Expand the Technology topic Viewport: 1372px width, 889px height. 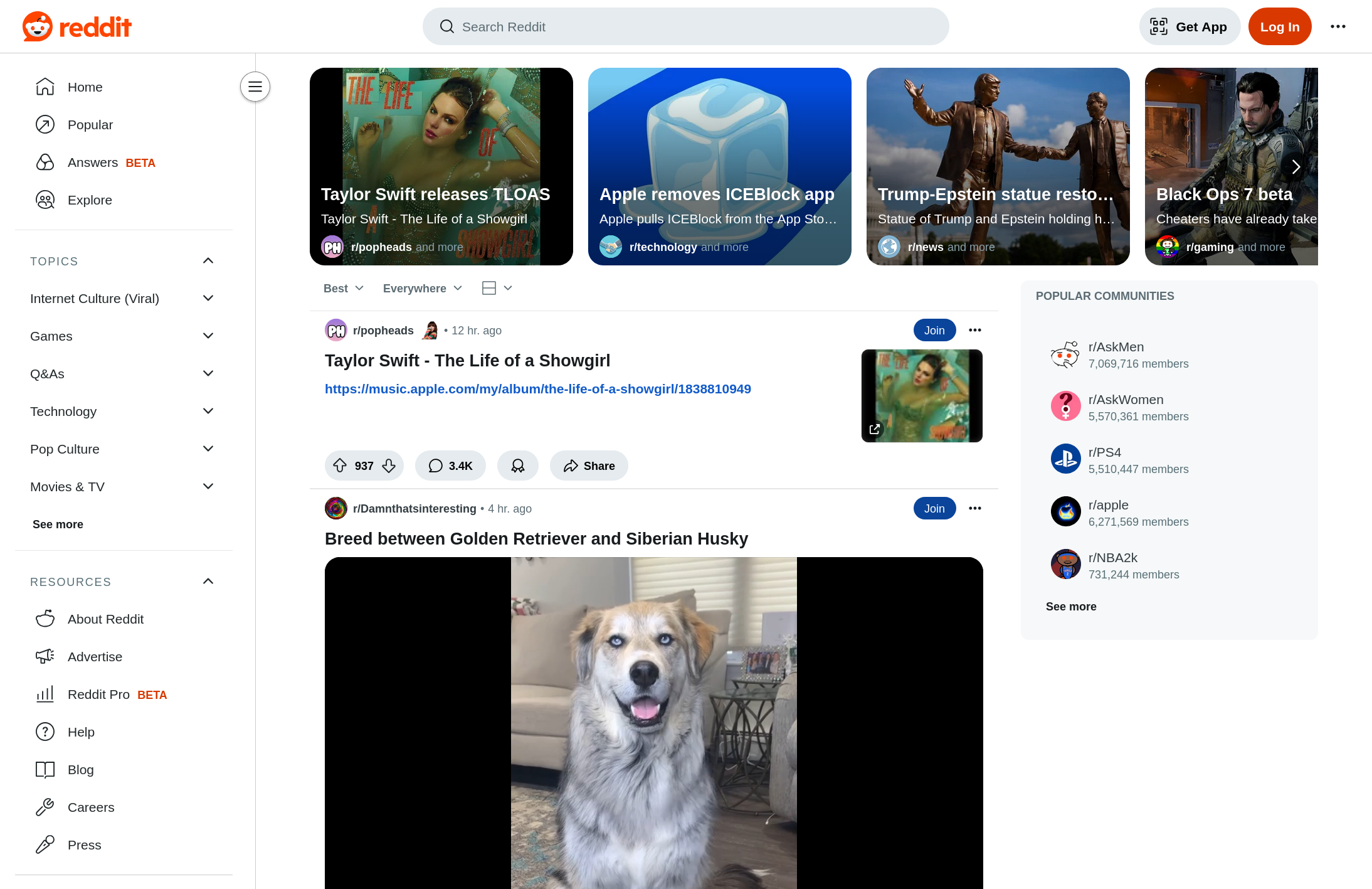point(208,412)
